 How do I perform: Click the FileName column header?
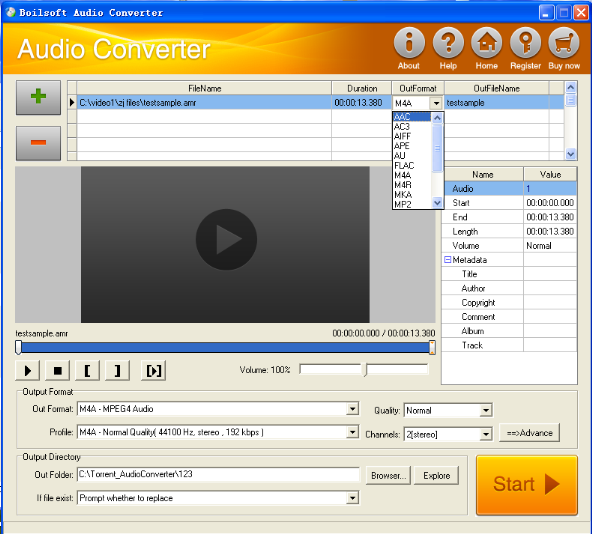click(x=204, y=88)
